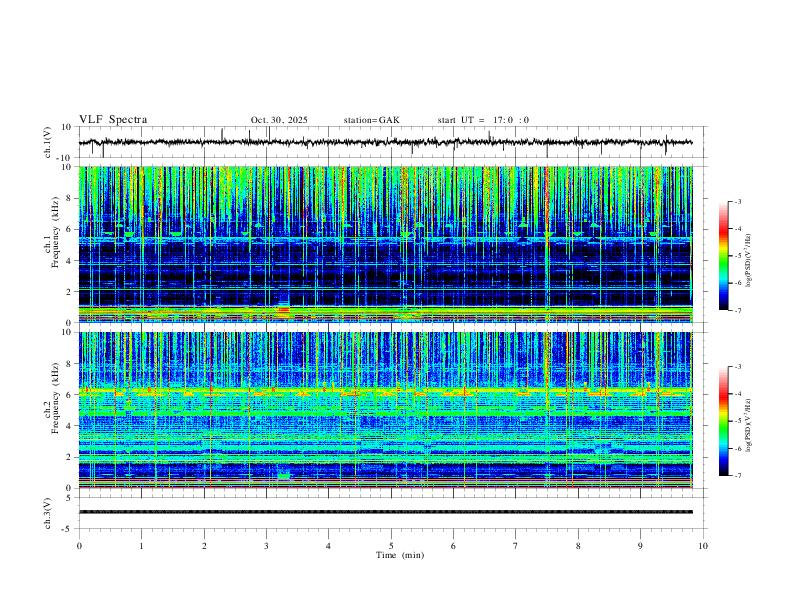
Task: Click time axis tick label "2"
Action: (x=204, y=546)
